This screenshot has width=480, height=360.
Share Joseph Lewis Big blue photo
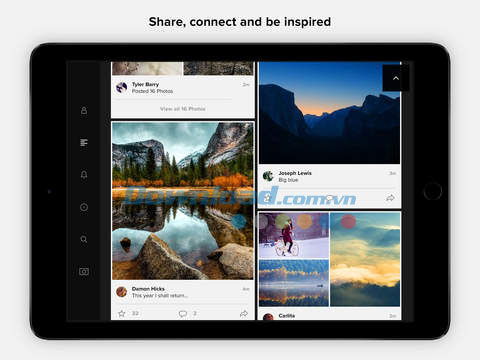coord(390,198)
